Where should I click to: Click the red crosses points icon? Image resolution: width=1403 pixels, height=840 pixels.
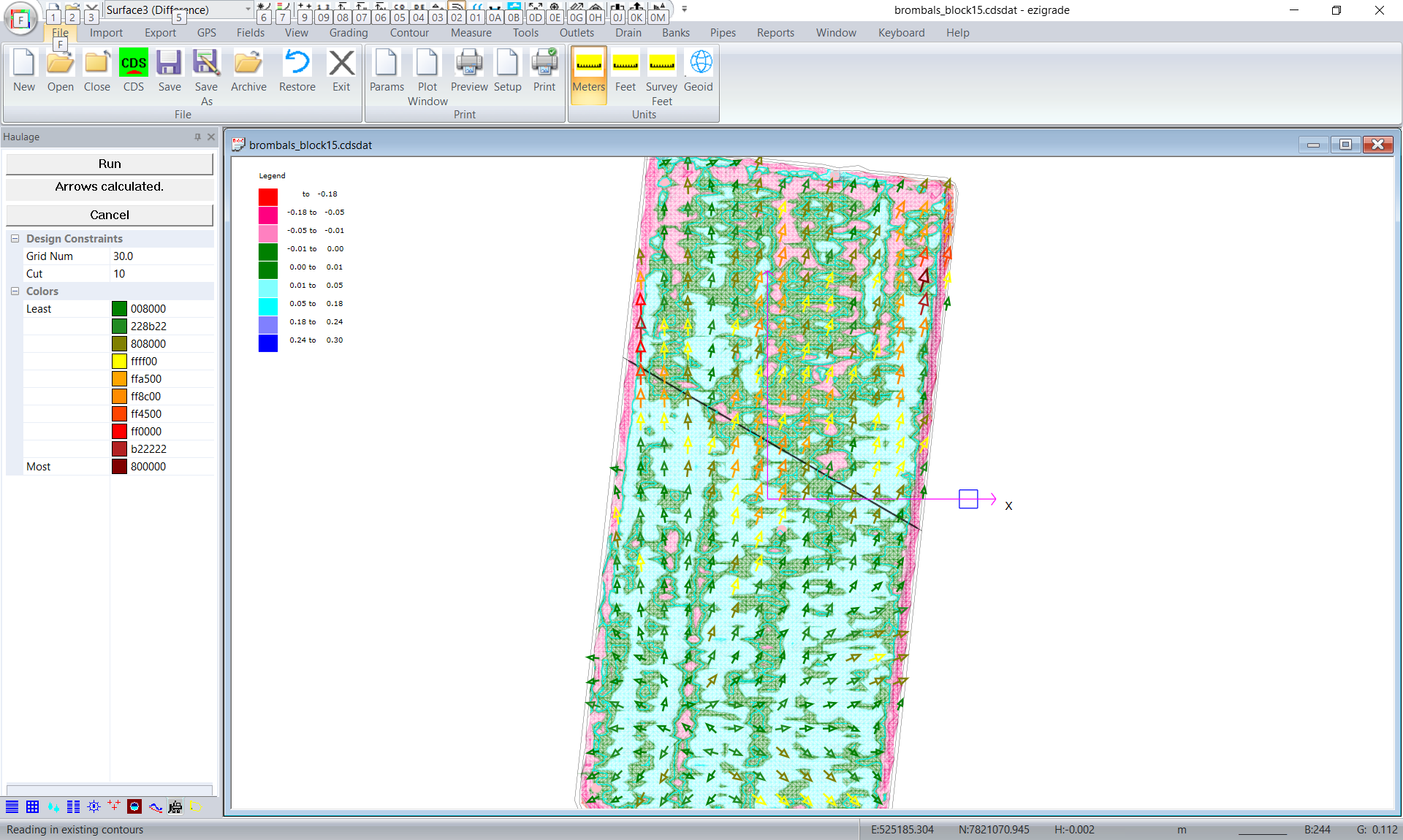[x=114, y=806]
